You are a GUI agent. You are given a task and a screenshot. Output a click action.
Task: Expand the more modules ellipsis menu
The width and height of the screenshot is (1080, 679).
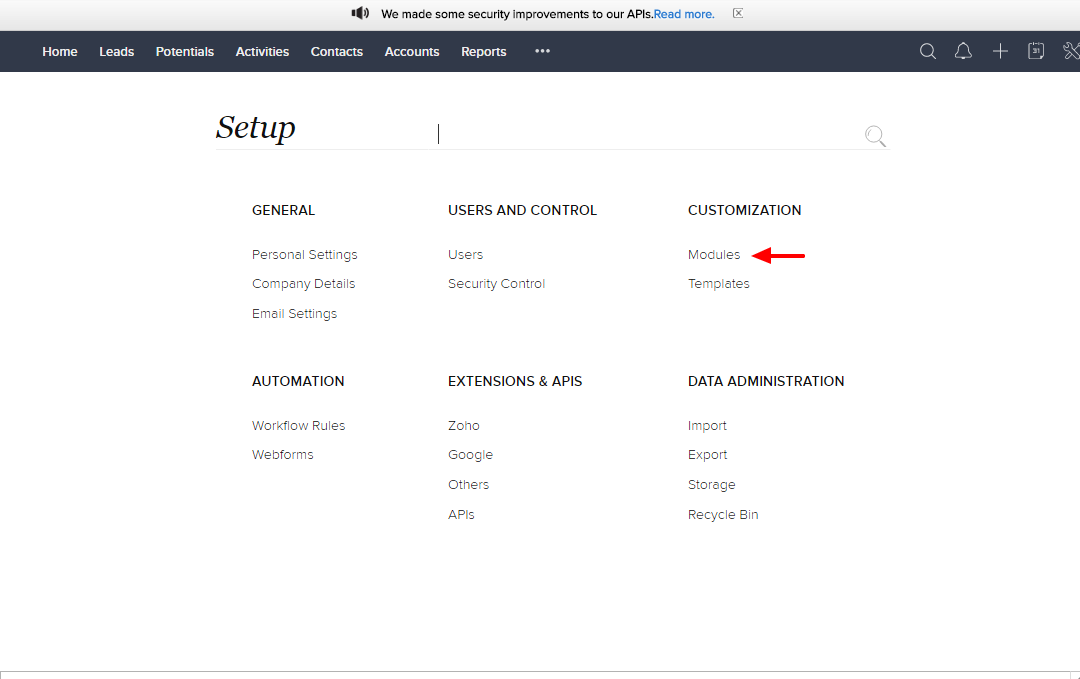pyautogui.click(x=542, y=51)
